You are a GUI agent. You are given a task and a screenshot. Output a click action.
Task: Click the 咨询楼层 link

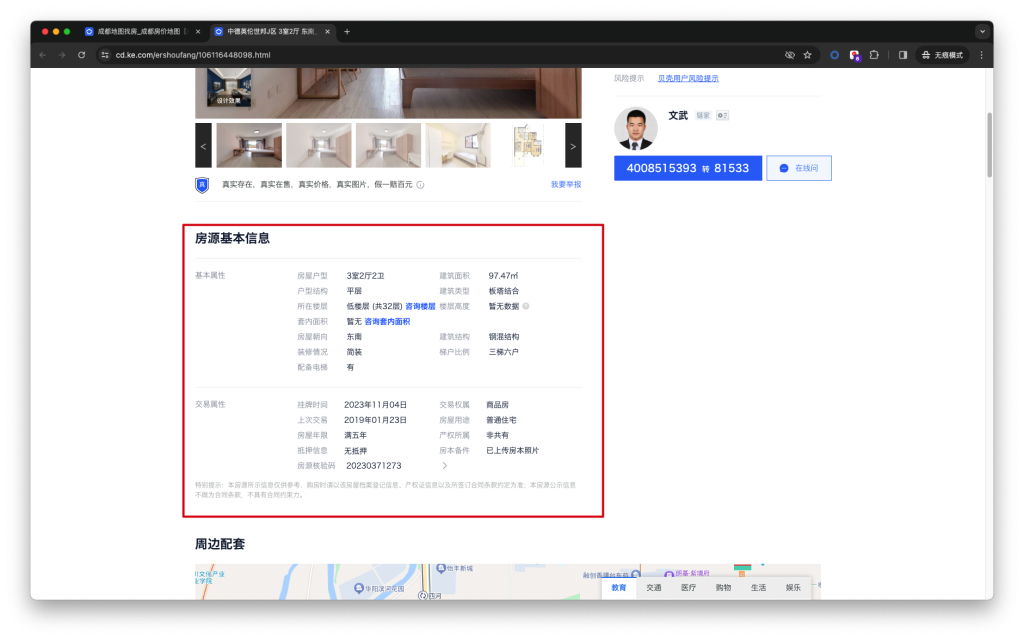[420, 306]
